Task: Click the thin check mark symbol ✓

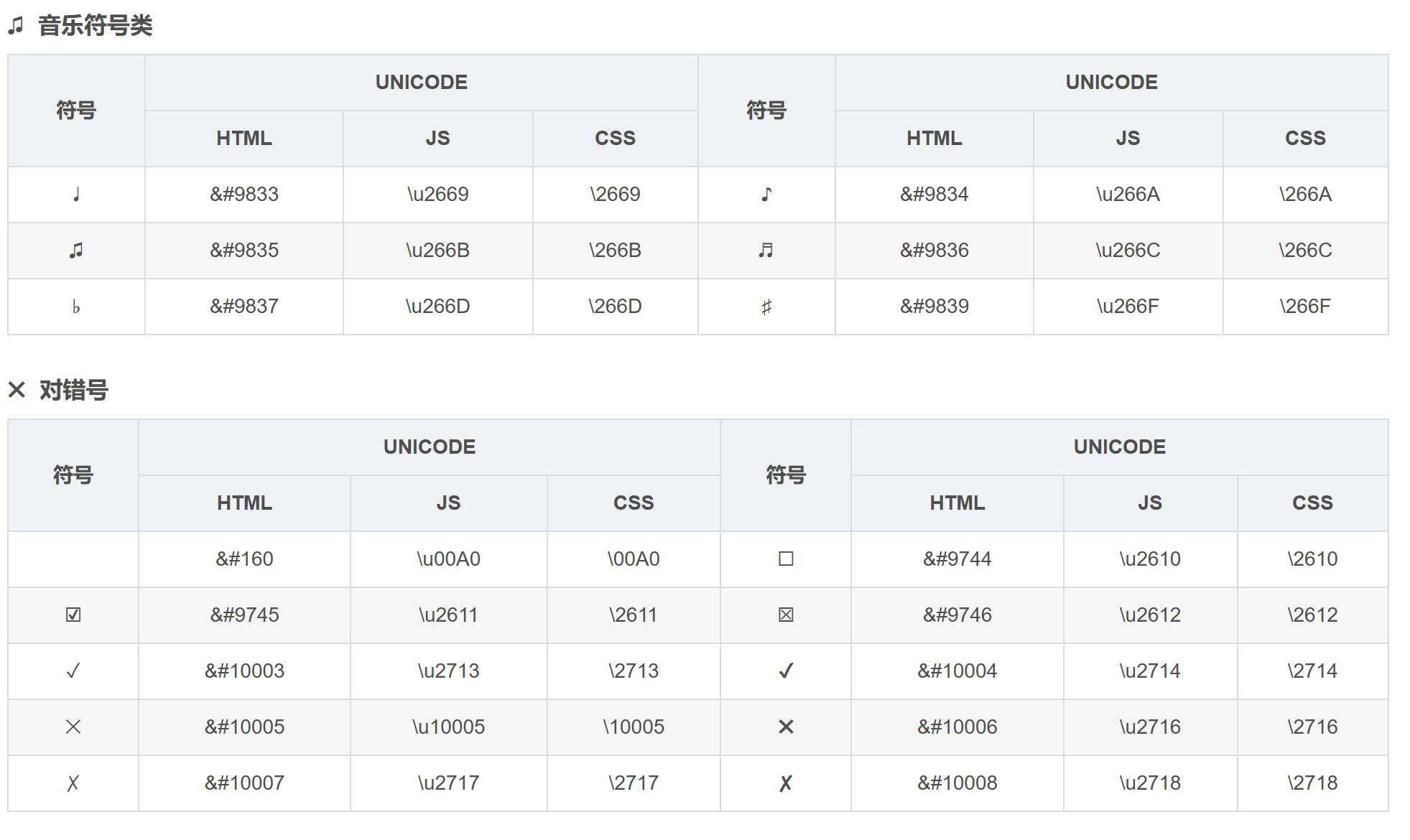Action: pos(73,671)
